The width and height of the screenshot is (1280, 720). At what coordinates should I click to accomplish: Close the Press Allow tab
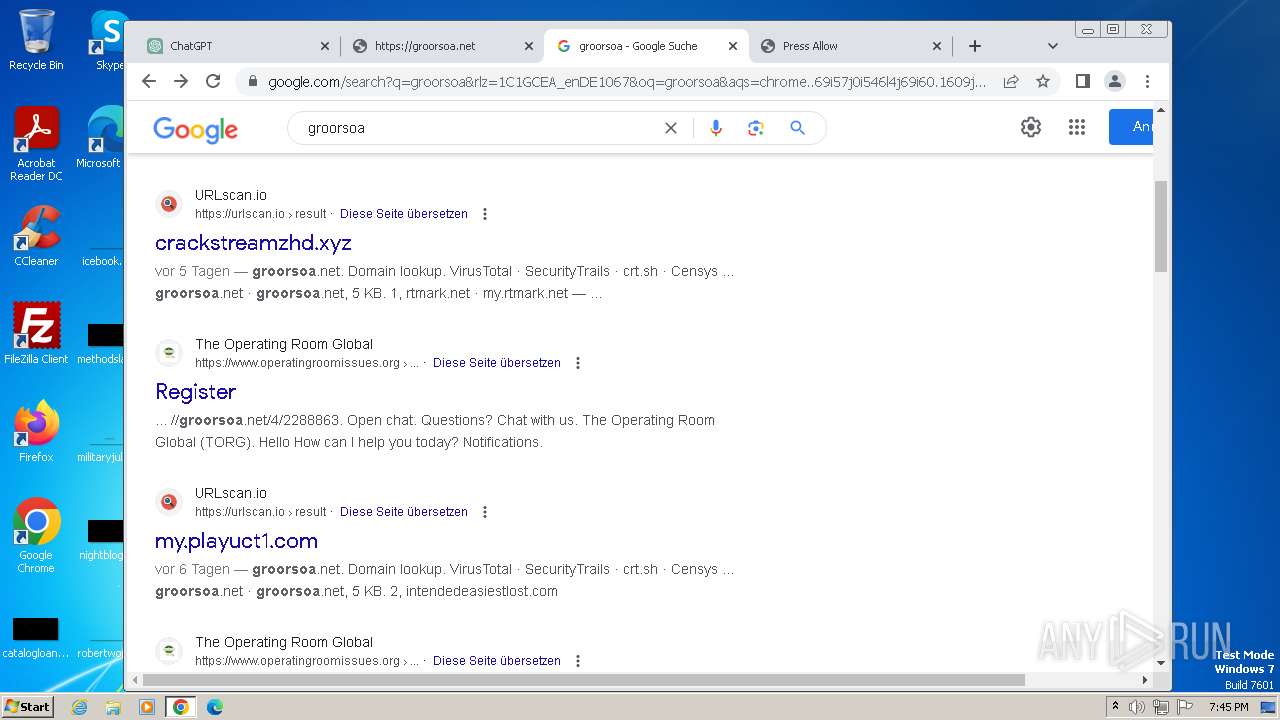937,46
